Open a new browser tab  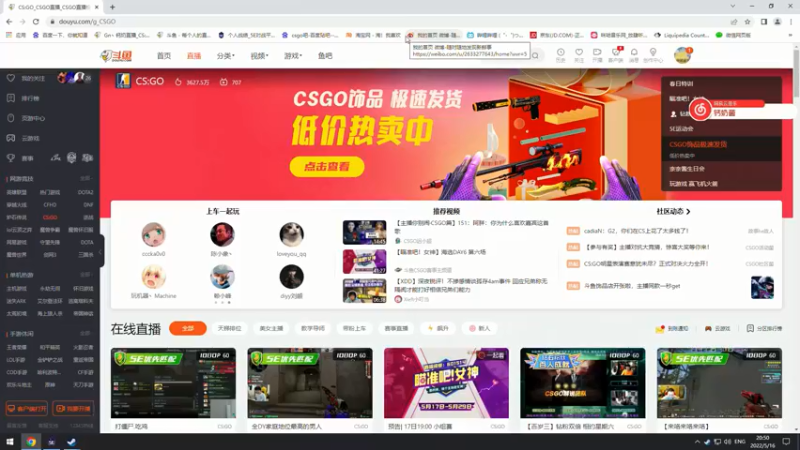point(112,7)
